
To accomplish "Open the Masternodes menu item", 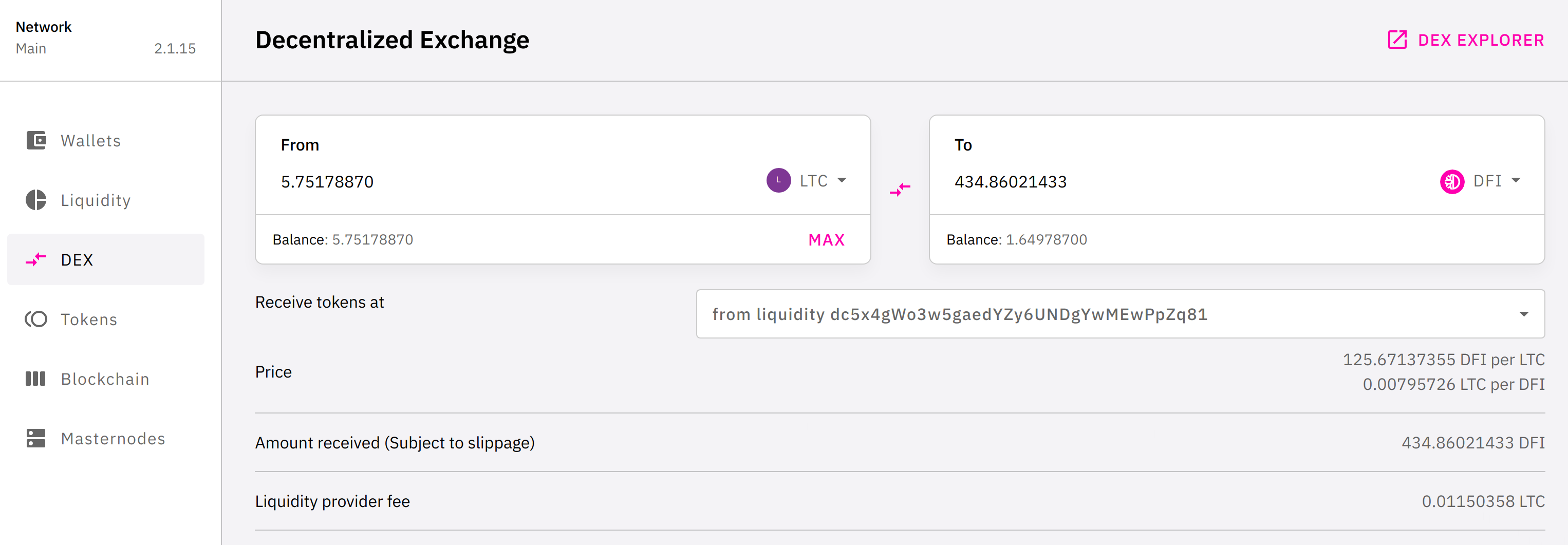I will (x=106, y=439).
